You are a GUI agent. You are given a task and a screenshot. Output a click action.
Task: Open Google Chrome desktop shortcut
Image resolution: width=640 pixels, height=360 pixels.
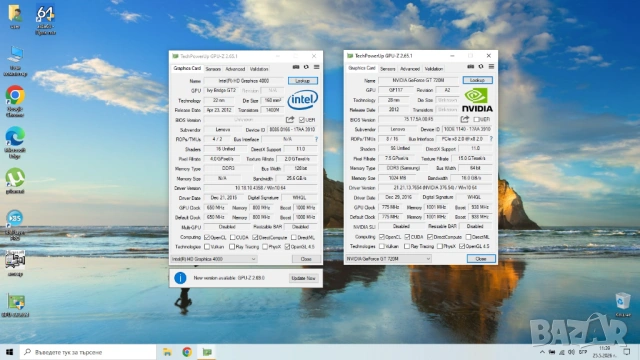[15, 101]
